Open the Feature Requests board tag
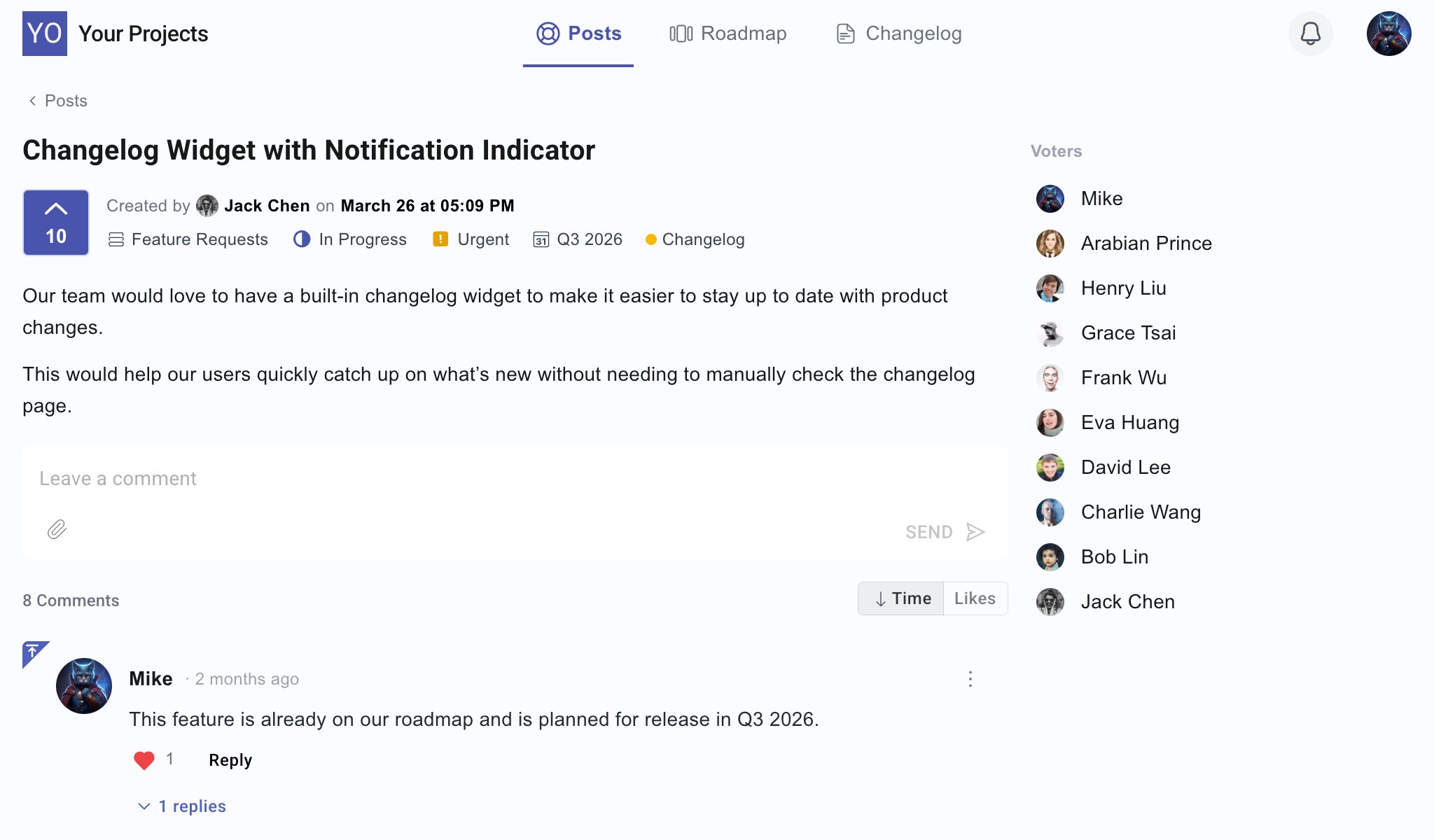Screen dimensions: 1434x840 [188, 239]
